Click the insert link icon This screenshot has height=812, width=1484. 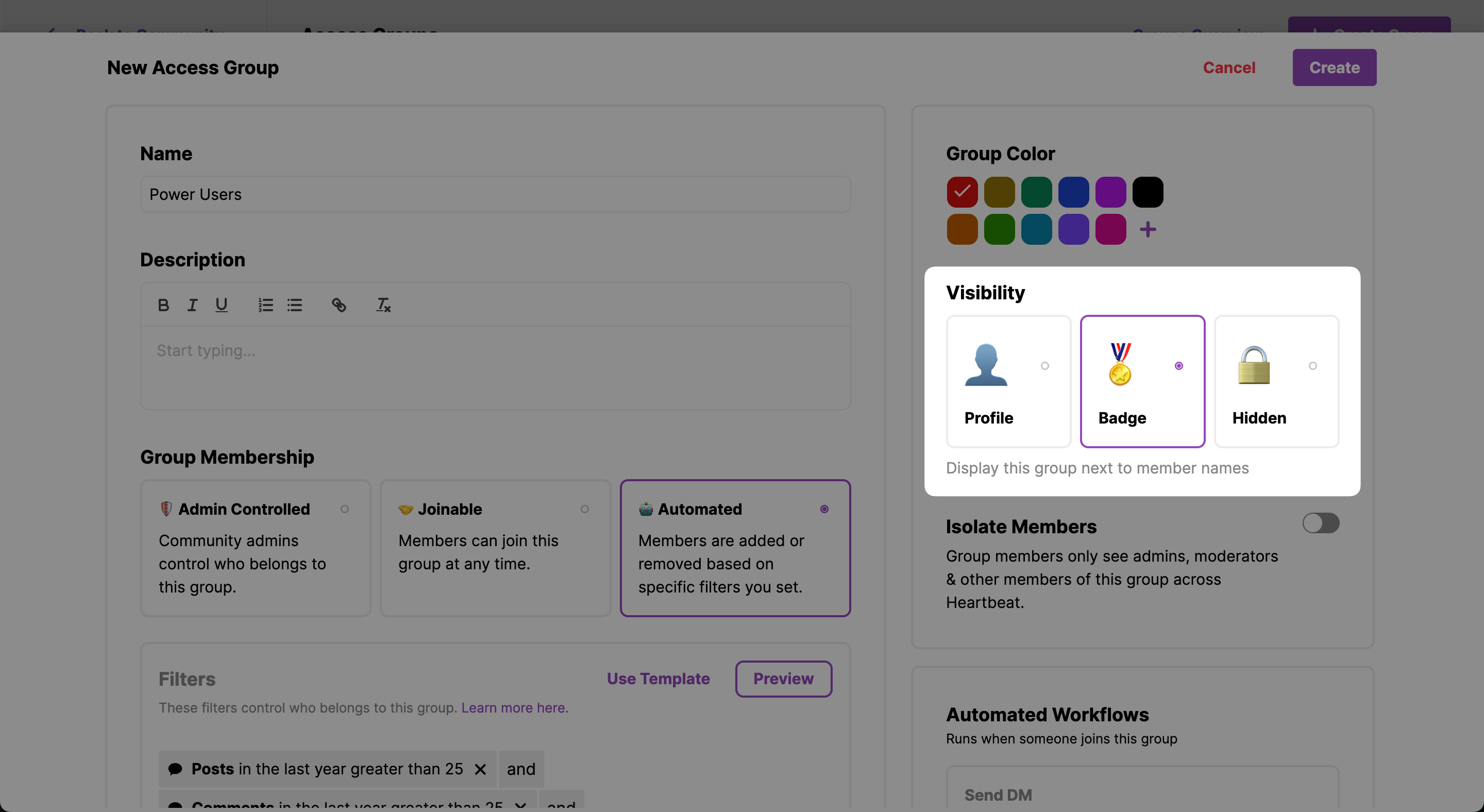click(x=339, y=304)
